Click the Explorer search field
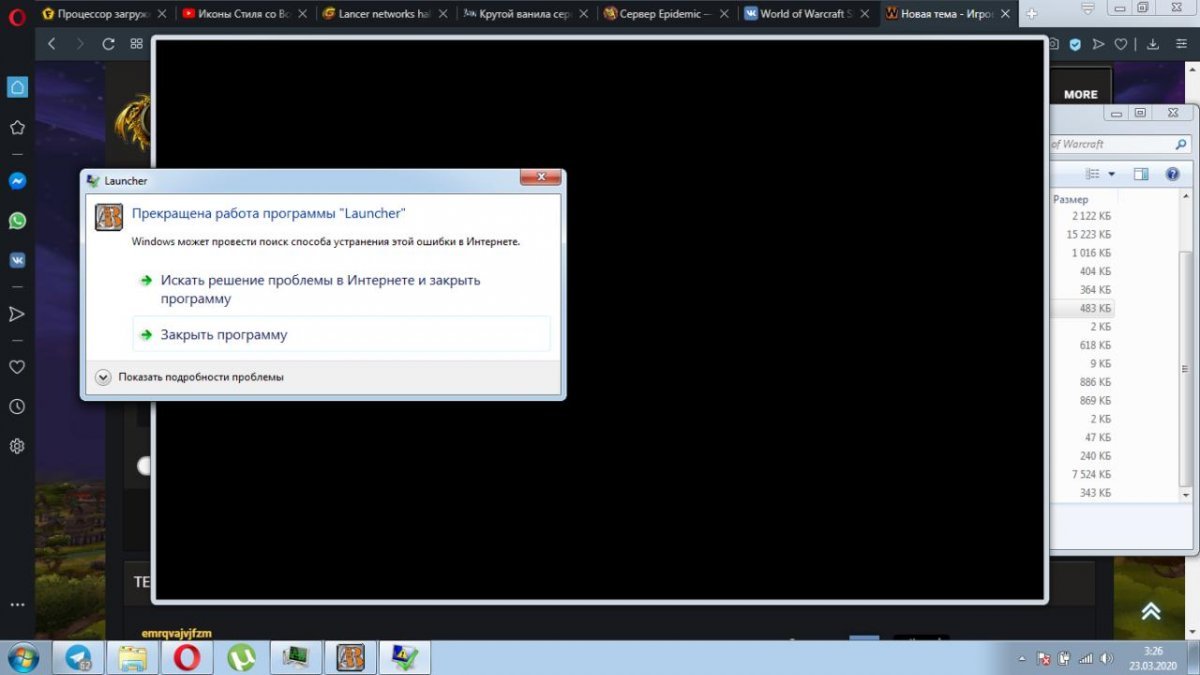This screenshot has width=1200, height=675. pos(1110,144)
